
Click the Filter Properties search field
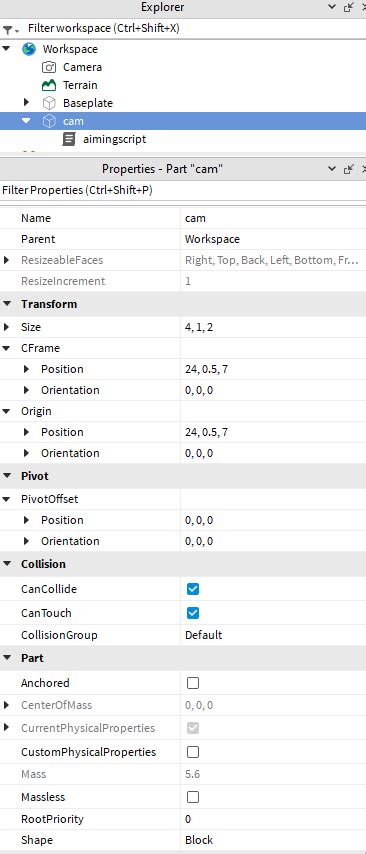(183, 191)
